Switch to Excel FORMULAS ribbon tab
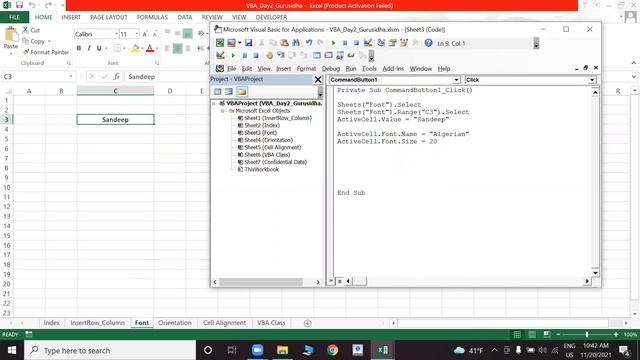640x360 pixels. pos(152,17)
